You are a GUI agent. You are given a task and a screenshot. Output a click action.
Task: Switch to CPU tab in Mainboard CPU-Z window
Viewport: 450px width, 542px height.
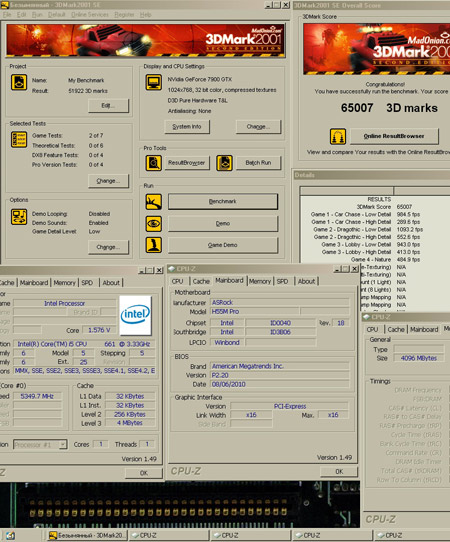[x=178, y=281]
